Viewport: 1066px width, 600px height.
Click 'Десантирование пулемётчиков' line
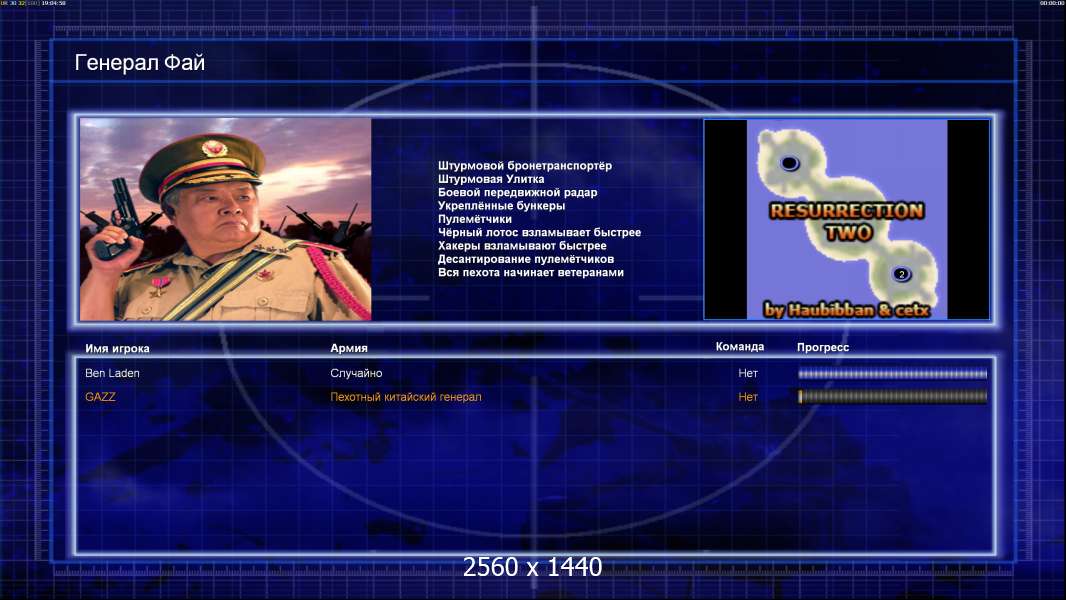coord(526,259)
